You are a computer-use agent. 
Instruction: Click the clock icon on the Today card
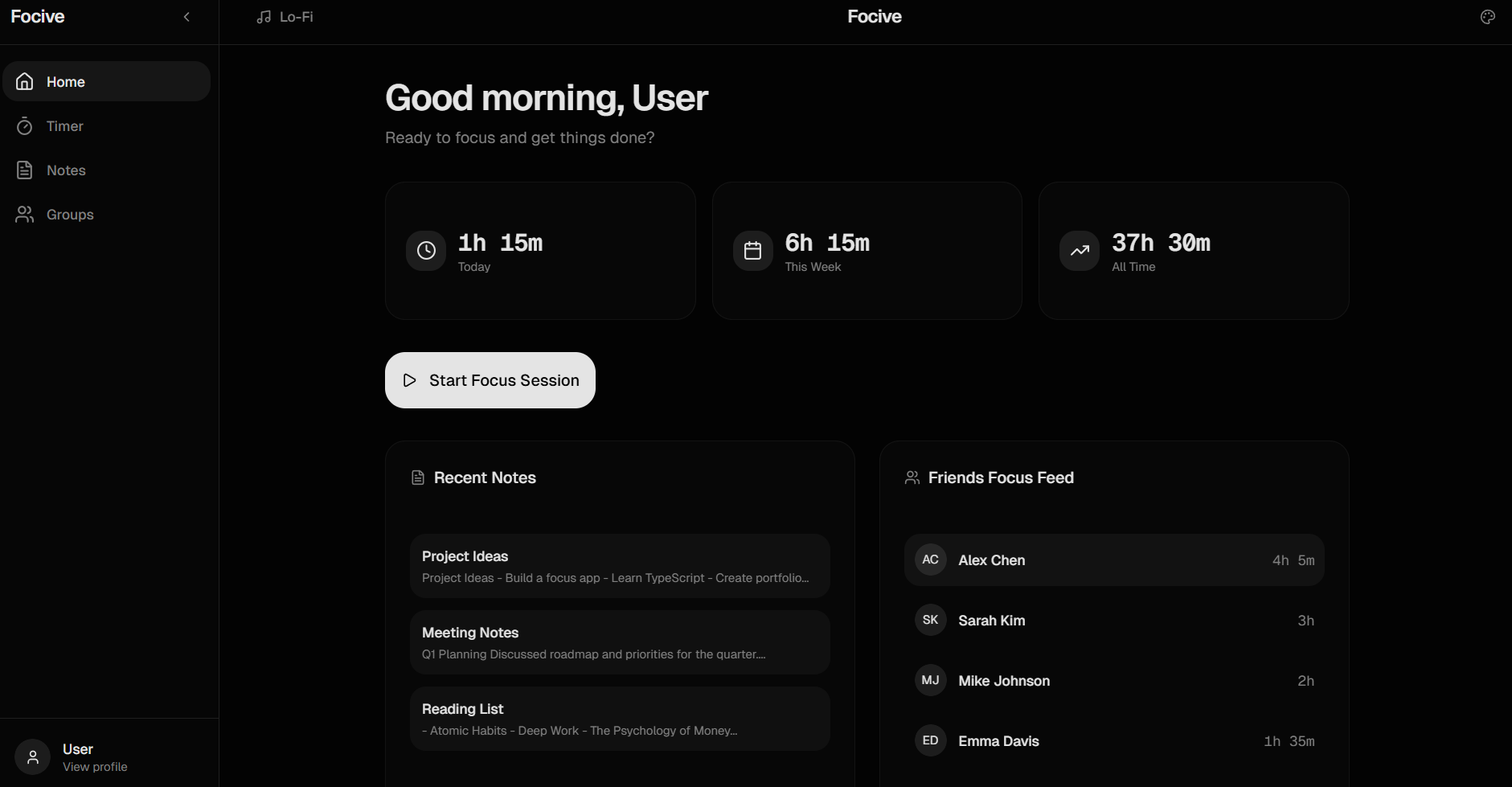pyautogui.click(x=425, y=250)
